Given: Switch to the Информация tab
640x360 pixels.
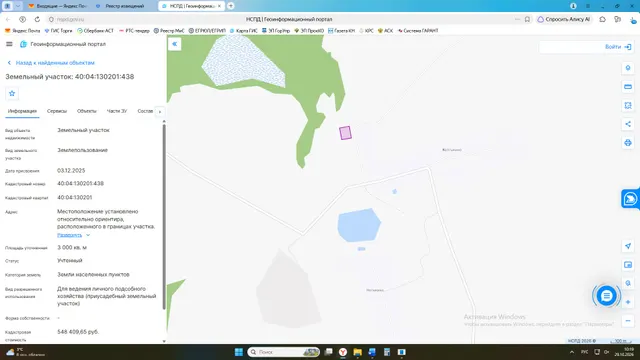Looking at the screenshot, I should 22,111.
